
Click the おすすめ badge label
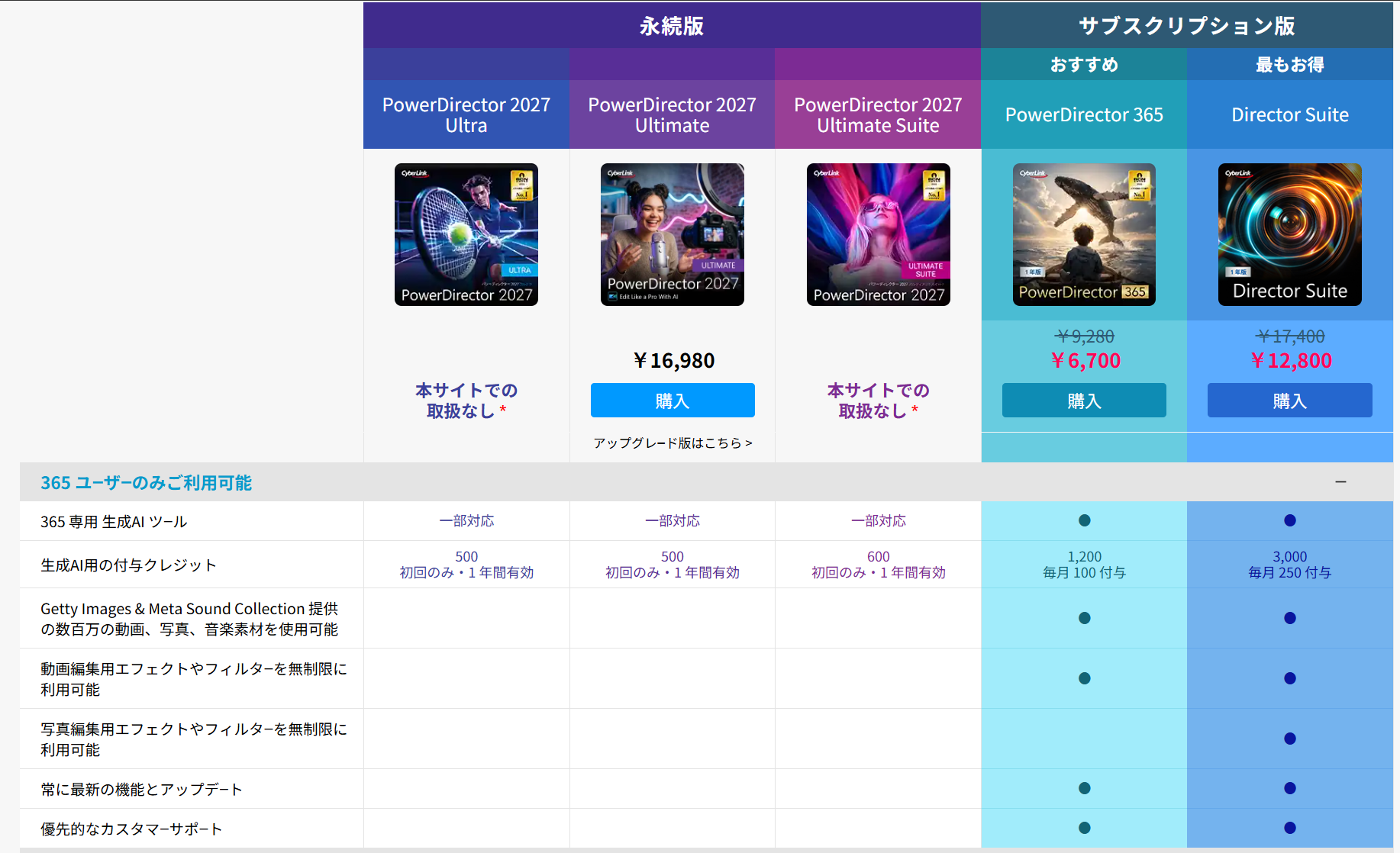1084,65
